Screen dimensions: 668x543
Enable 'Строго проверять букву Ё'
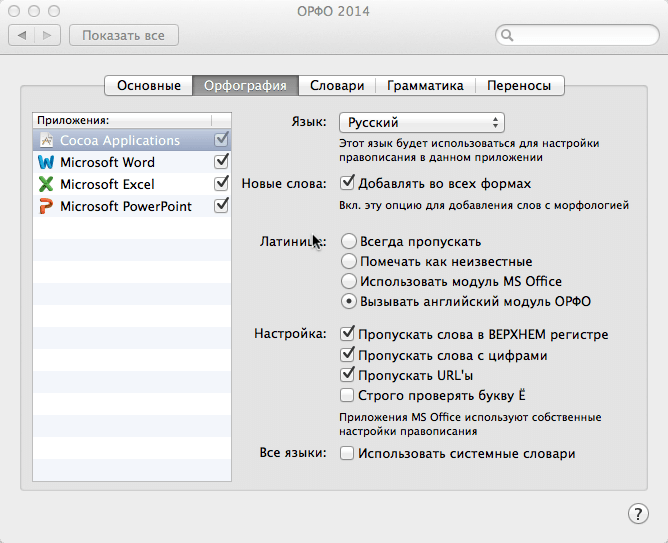coord(347,395)
